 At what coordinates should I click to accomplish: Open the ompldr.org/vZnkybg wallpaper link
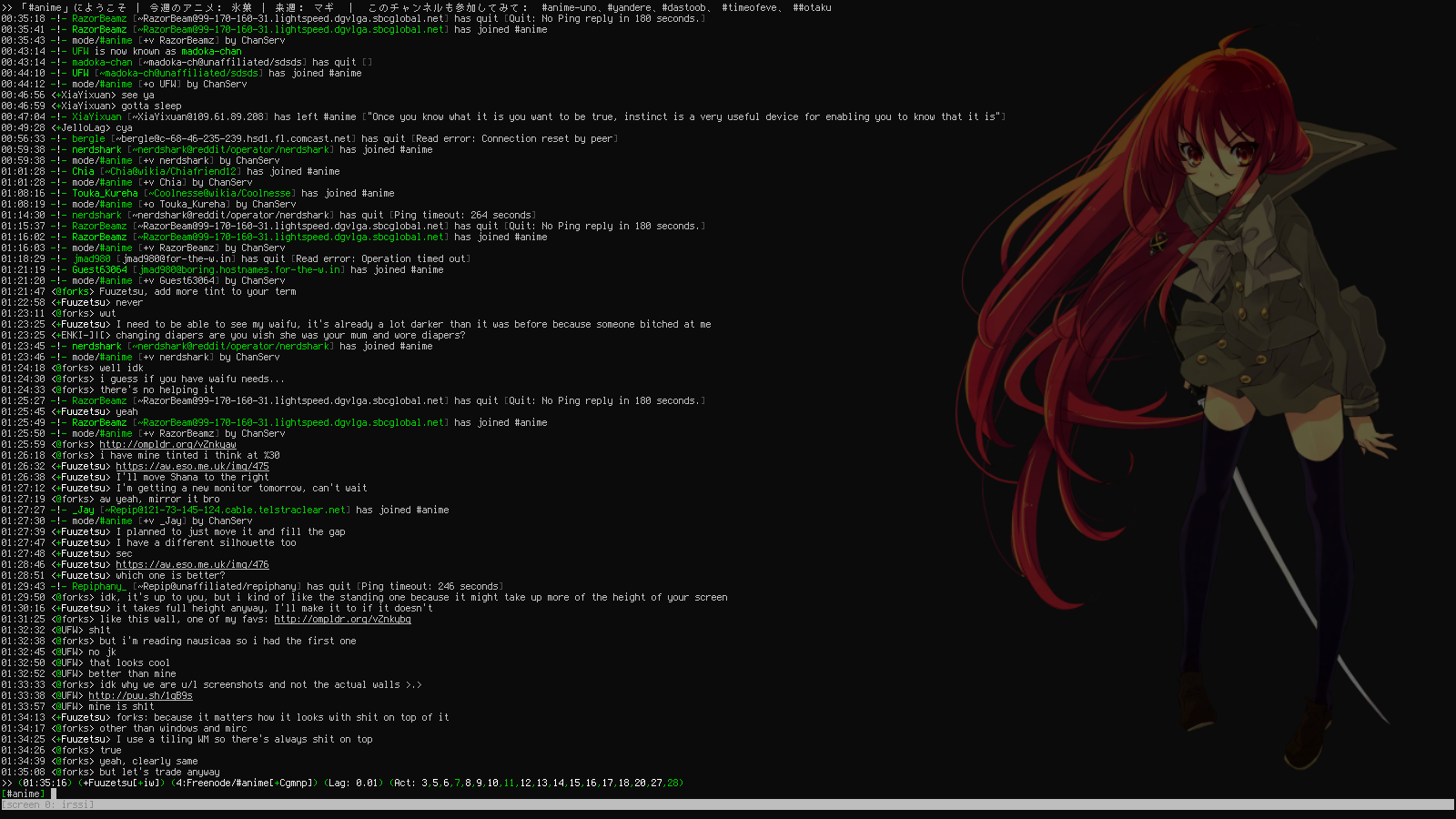point(342,620)
